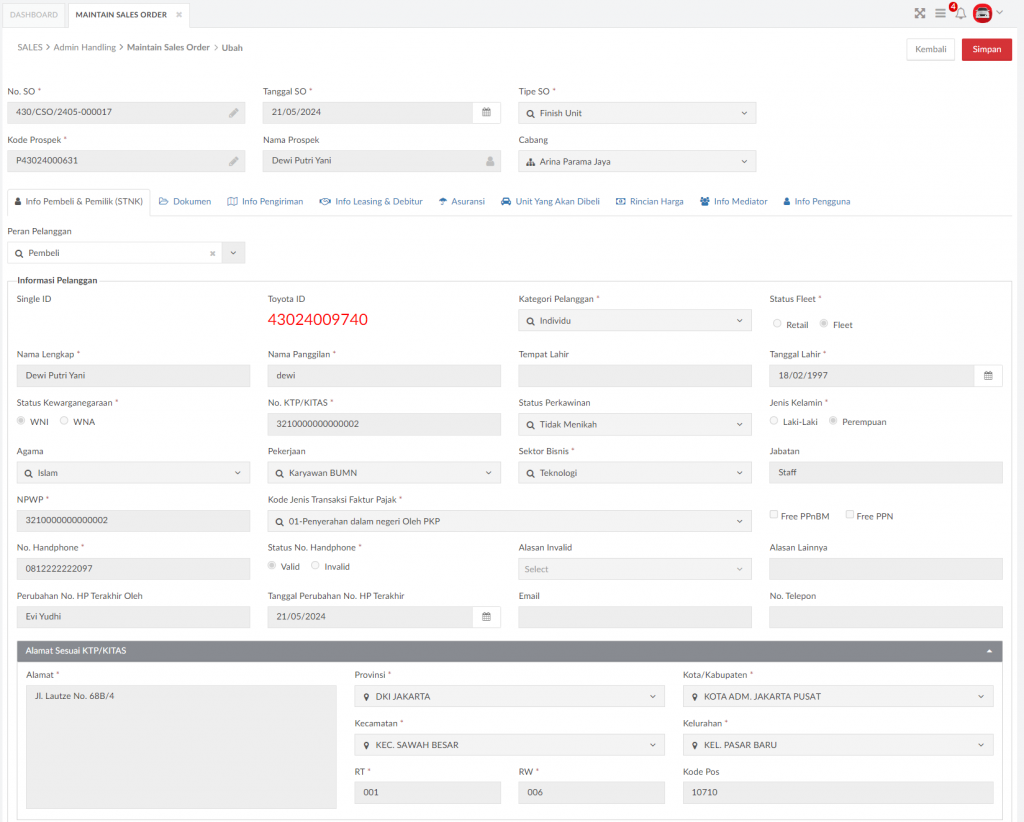The width and height of the screenshot is (1024, 822).
Task: Enable the Free PPN checkbox
Action: (x=850, y=514)
